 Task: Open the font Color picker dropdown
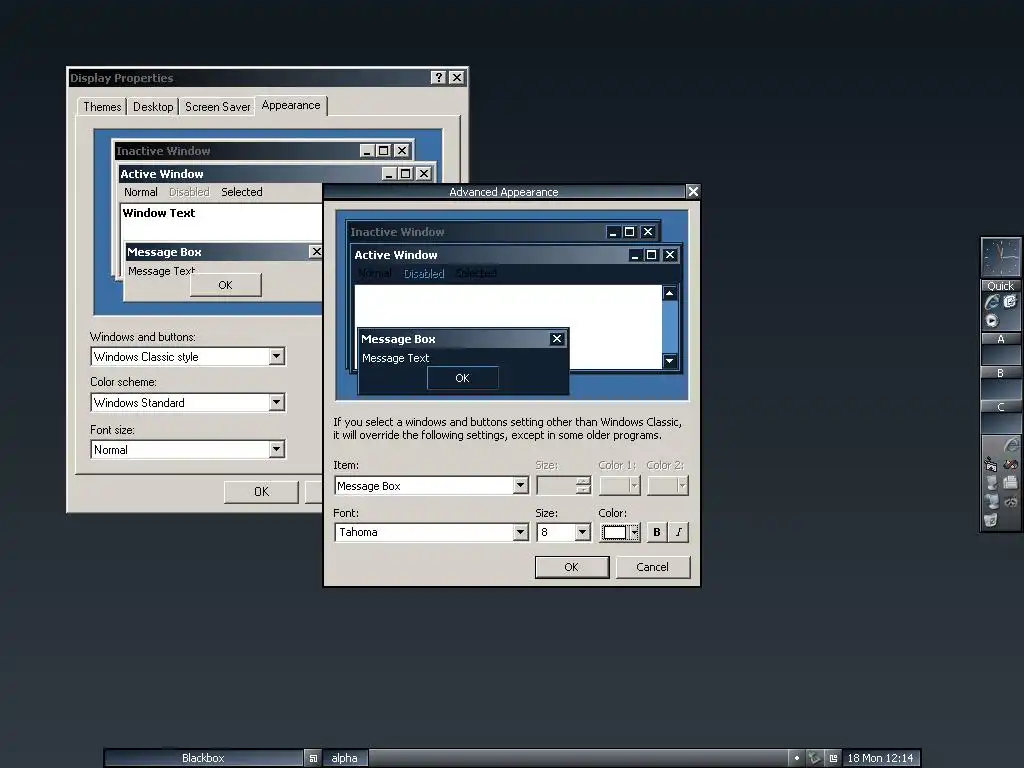[620, 532]
